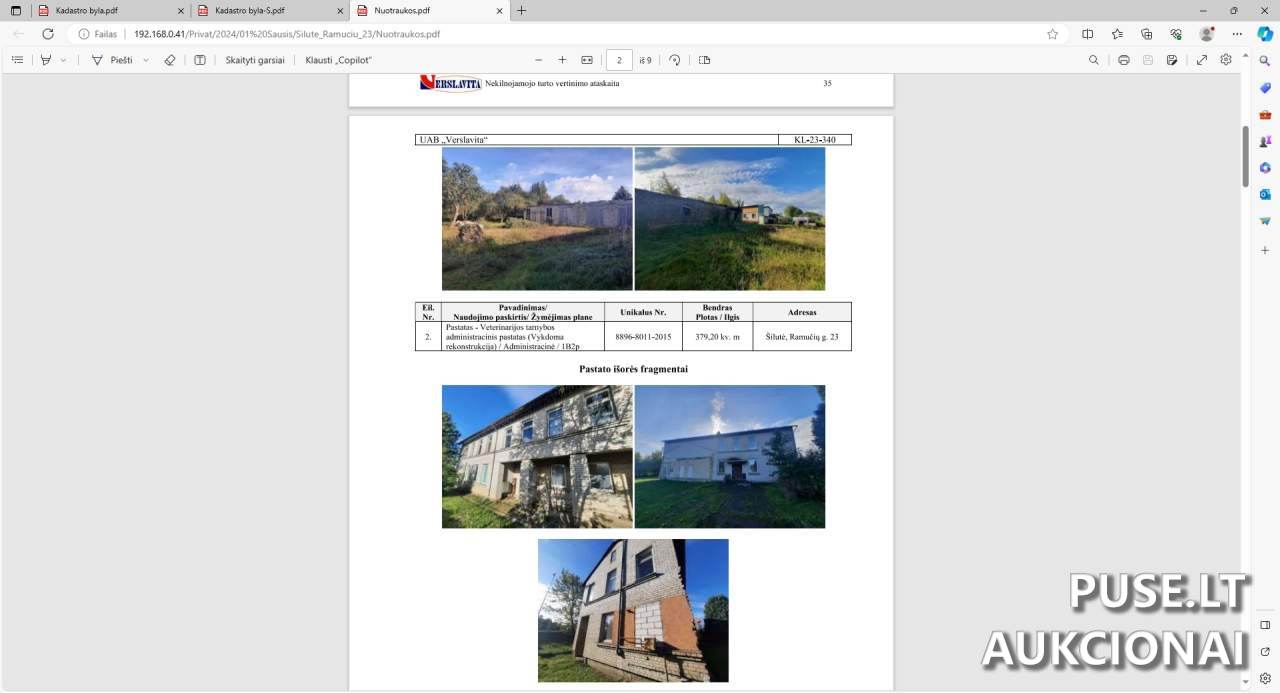1280x693 pixels.
Task: Select the eraser tool in PDF toolbar
Action: tap(169, 60)
